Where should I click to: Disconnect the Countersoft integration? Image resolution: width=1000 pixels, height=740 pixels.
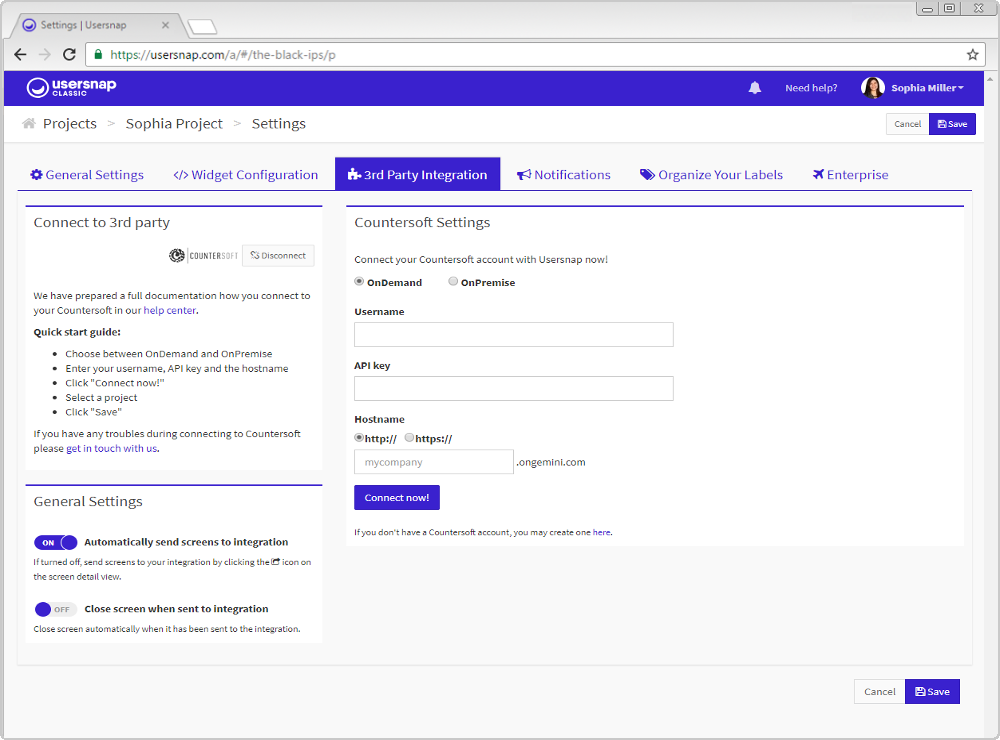point(278,255)
